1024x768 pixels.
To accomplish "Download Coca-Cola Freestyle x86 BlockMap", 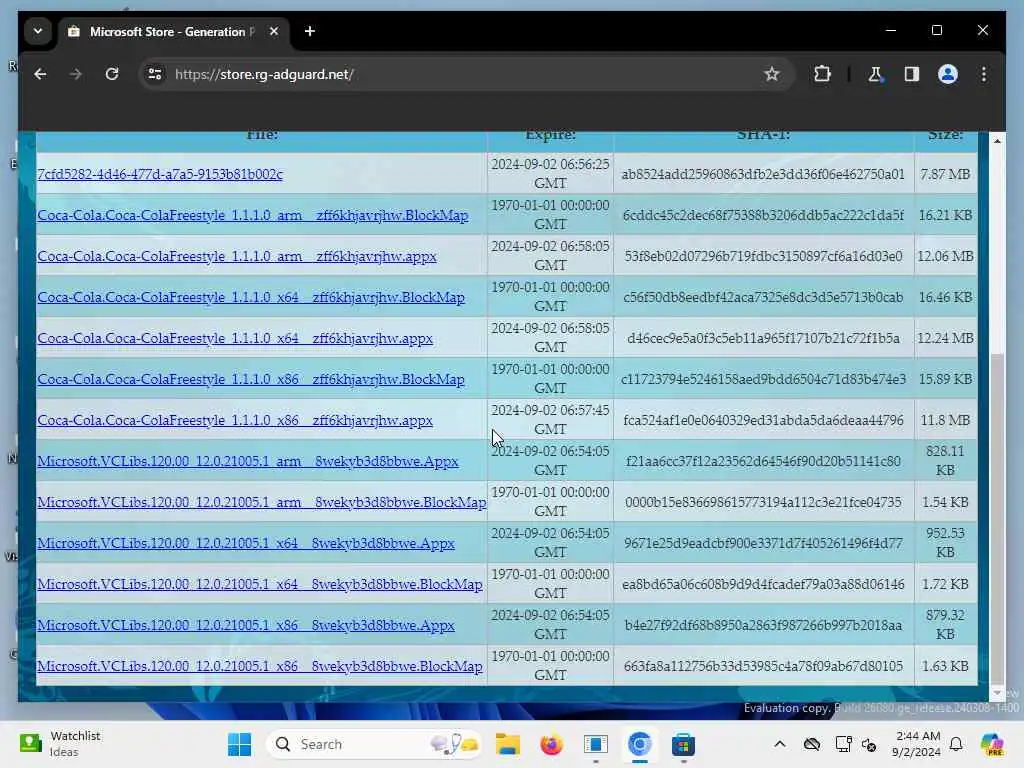I will 251,379.
